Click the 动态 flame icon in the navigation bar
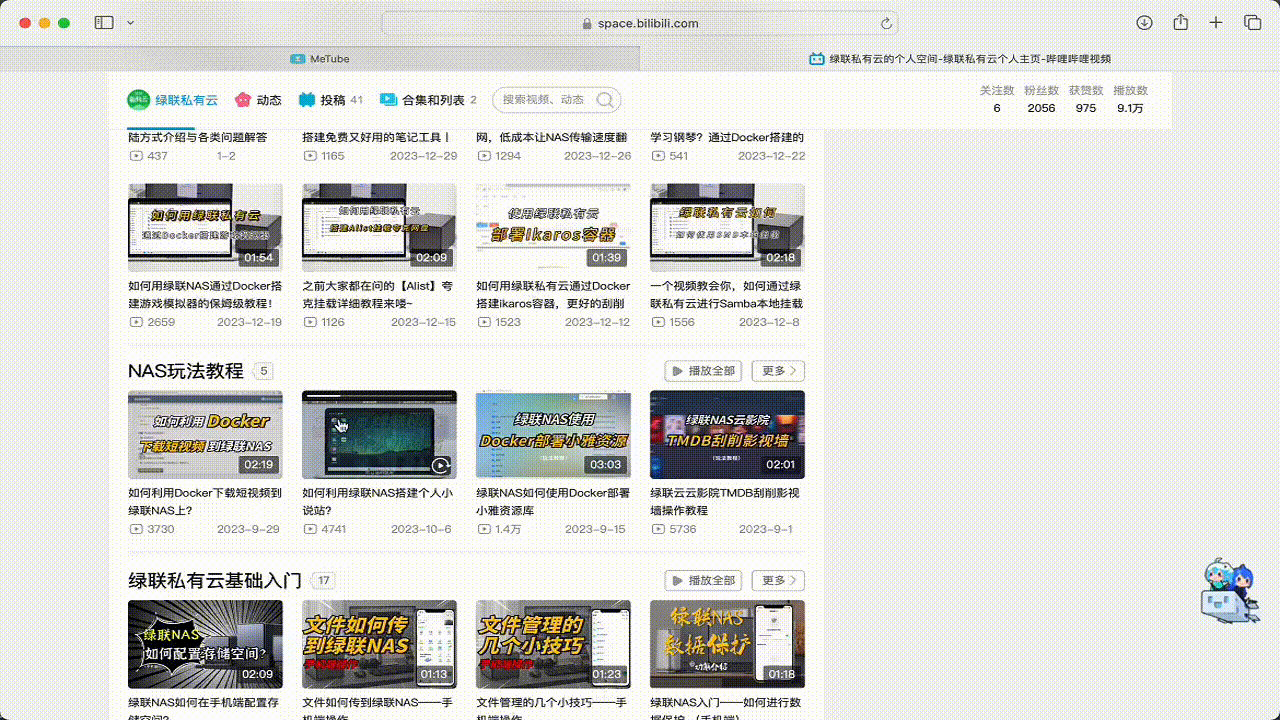The width and height of the screenshot is (1280, 720). [x=242, y=100]
